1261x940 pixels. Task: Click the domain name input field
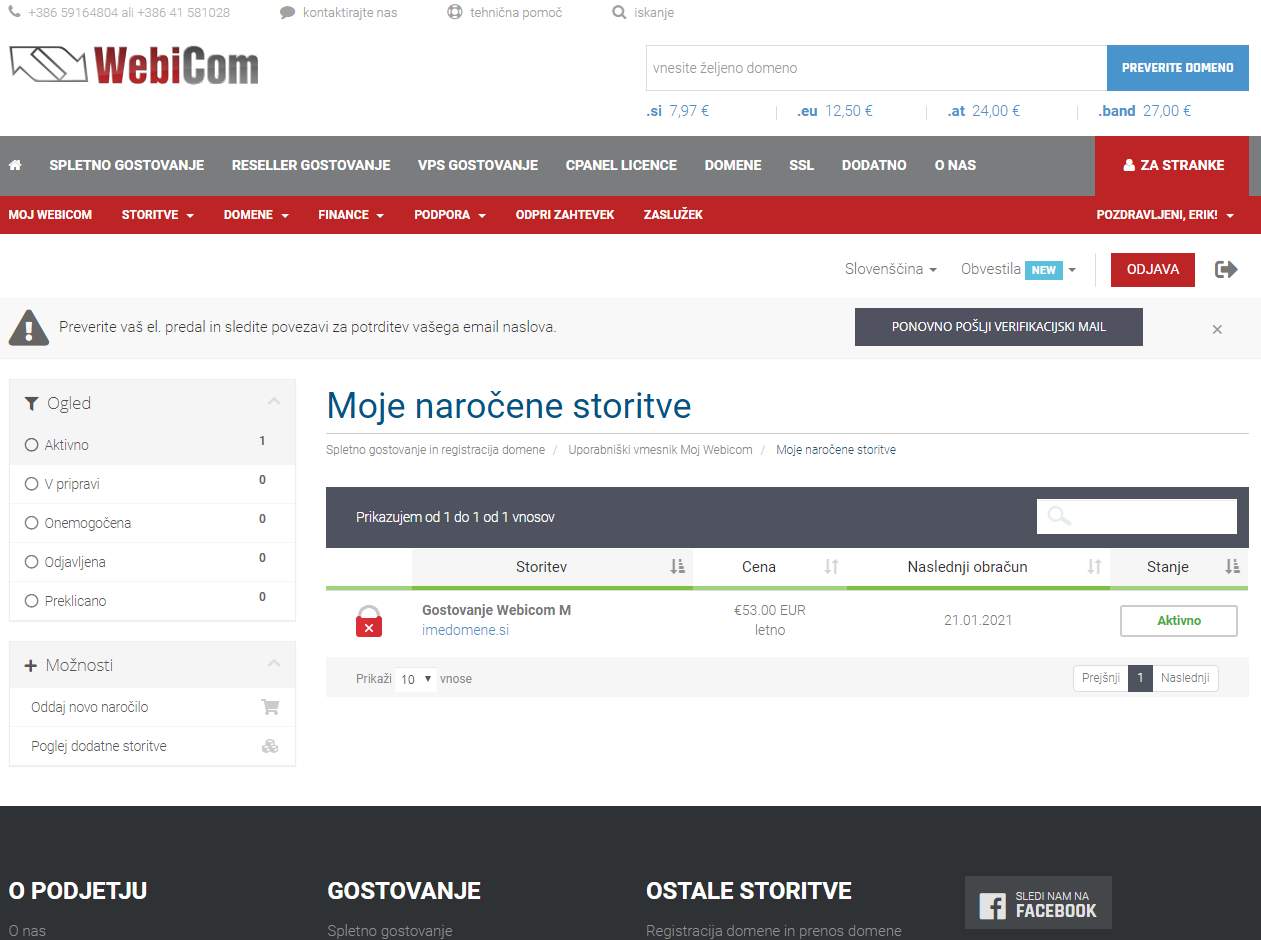coord(876,68)
